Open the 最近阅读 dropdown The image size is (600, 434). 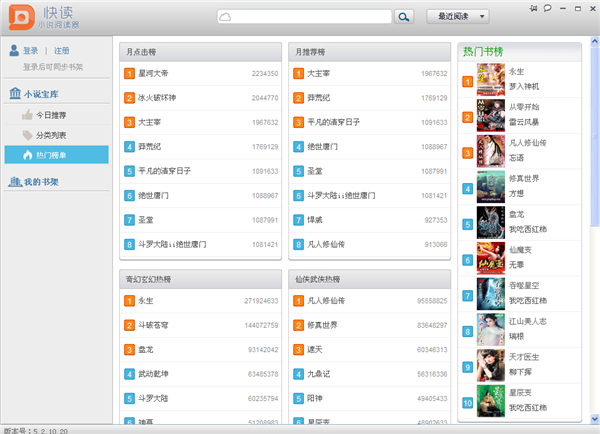(x=458, y=16)
